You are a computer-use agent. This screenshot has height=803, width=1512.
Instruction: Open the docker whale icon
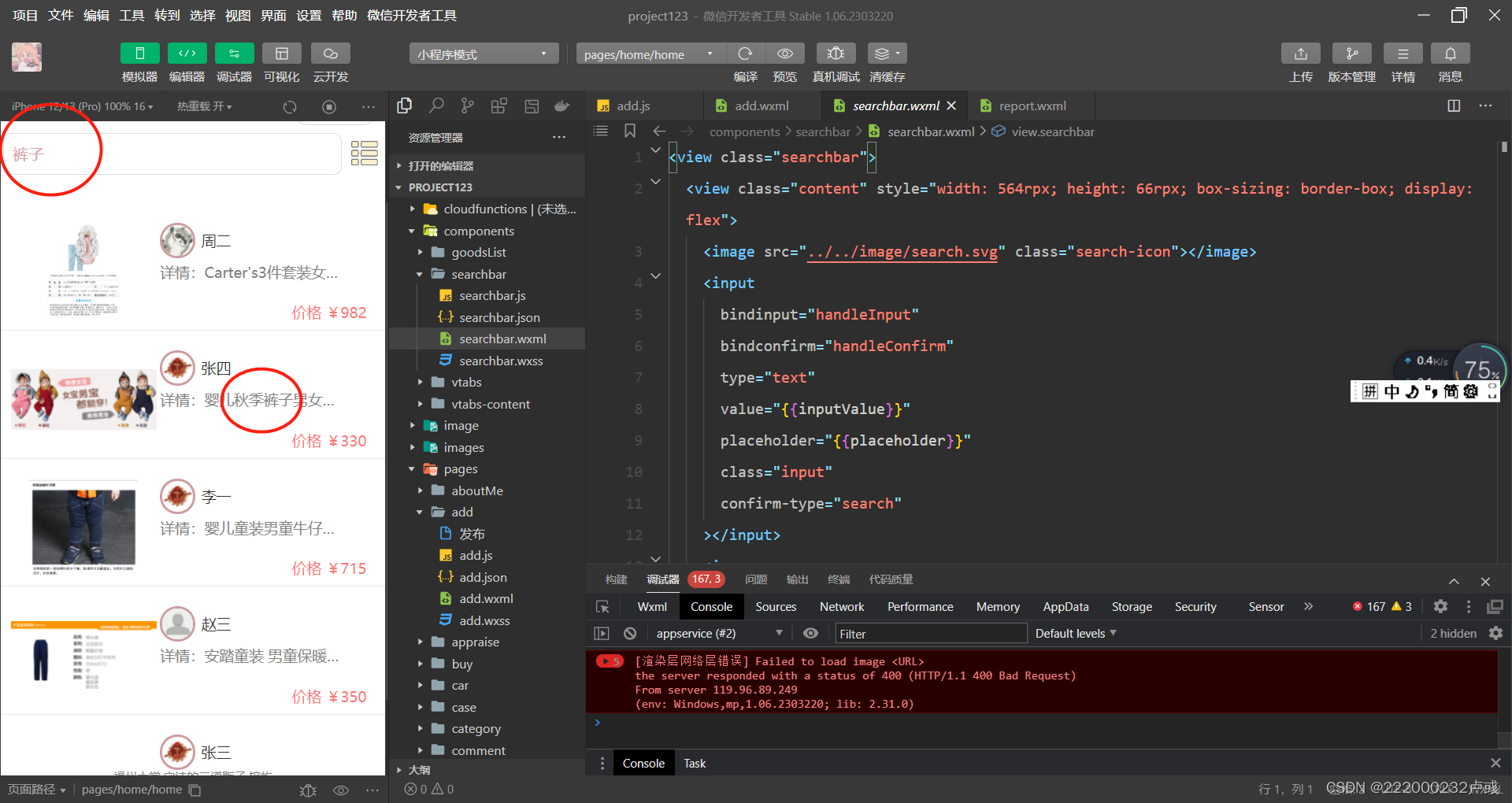(x=561, y=105)
